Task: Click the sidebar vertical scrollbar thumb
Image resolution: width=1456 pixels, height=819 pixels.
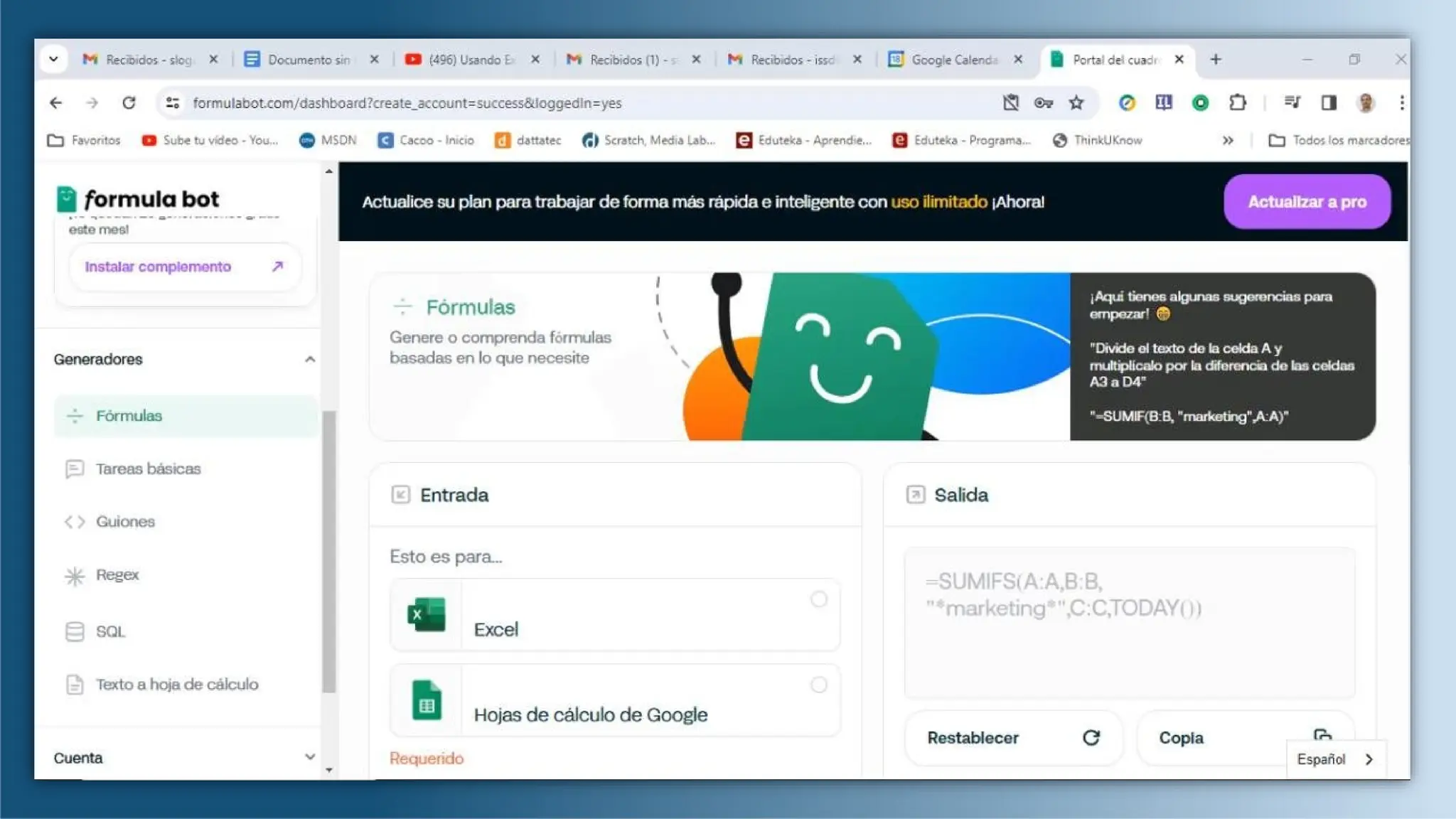Action: click(328, 551)
